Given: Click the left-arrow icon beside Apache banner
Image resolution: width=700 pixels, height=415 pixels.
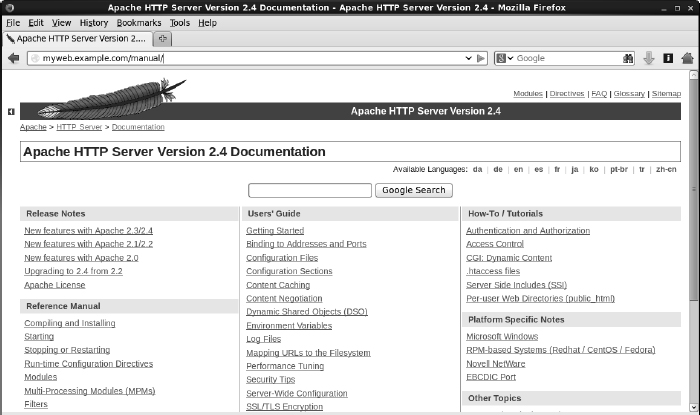Looking at the screenshot, I should tap(11, 112).
